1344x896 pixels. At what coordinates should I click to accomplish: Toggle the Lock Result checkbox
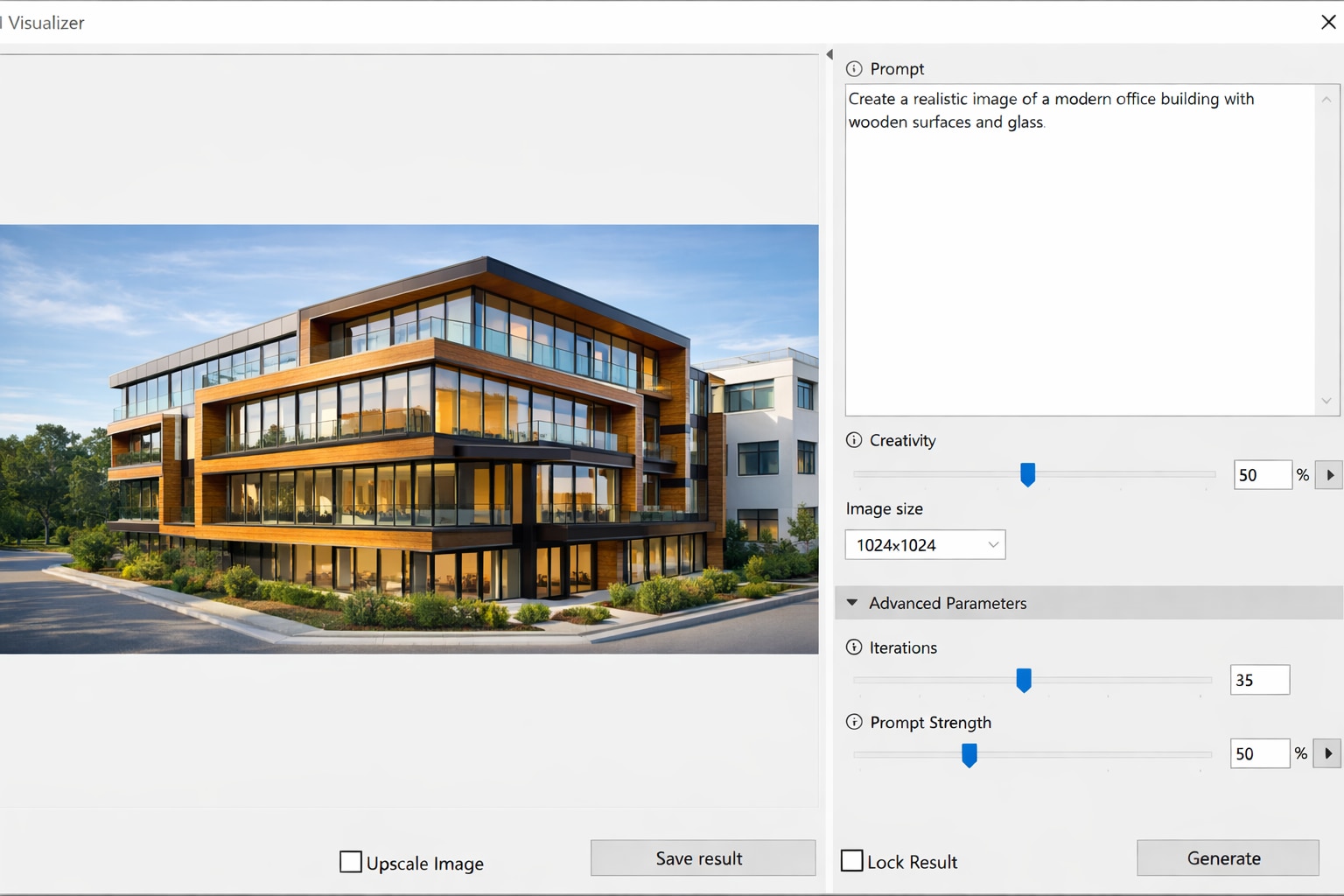tap(852, 861)
